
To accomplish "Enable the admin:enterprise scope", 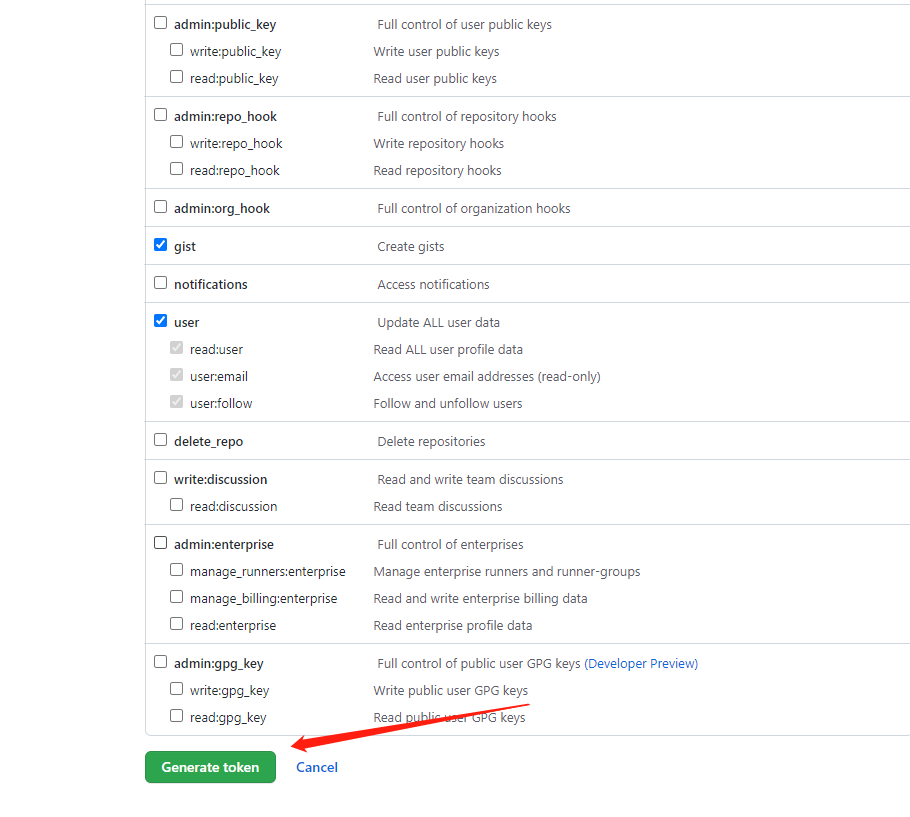I will [x=160, y=542].
